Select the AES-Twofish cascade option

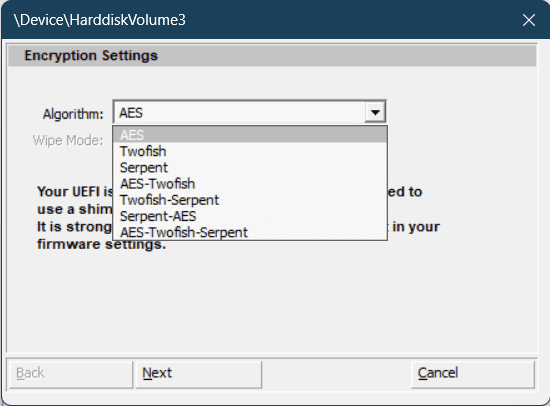(x=250, y=184)
